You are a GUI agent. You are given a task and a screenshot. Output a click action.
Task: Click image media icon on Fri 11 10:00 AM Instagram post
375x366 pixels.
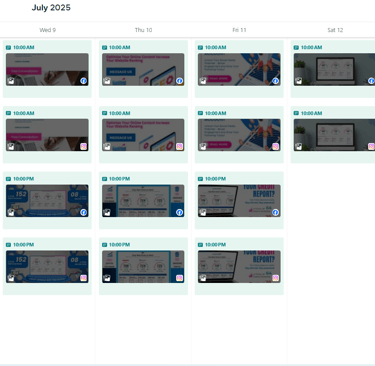(x=203, y=146)
